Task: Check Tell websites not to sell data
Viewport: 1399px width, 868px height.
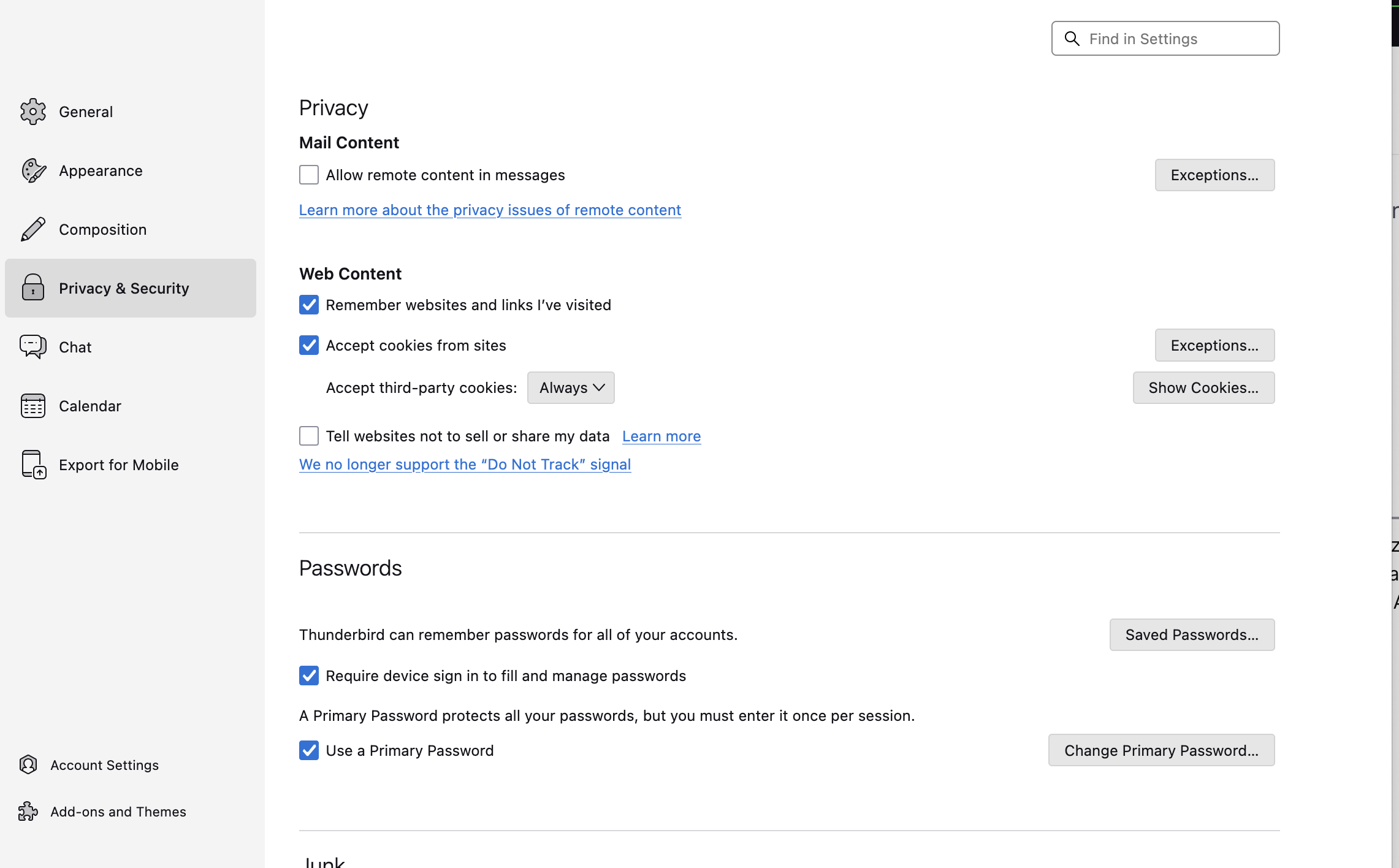Action: (x=309, y=436)
